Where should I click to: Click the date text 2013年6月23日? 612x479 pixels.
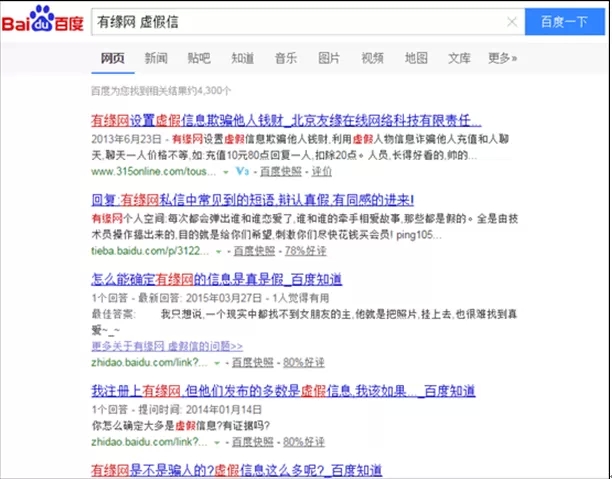pyautogui.click(x=126, y=139)
